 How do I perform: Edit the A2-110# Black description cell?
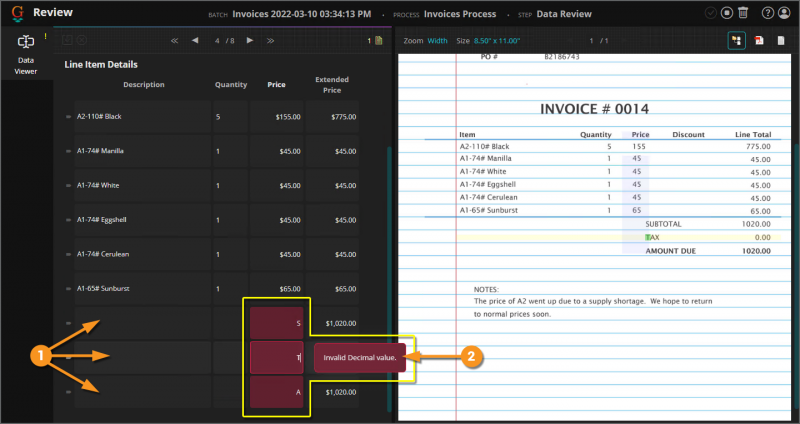coord(142,117)
